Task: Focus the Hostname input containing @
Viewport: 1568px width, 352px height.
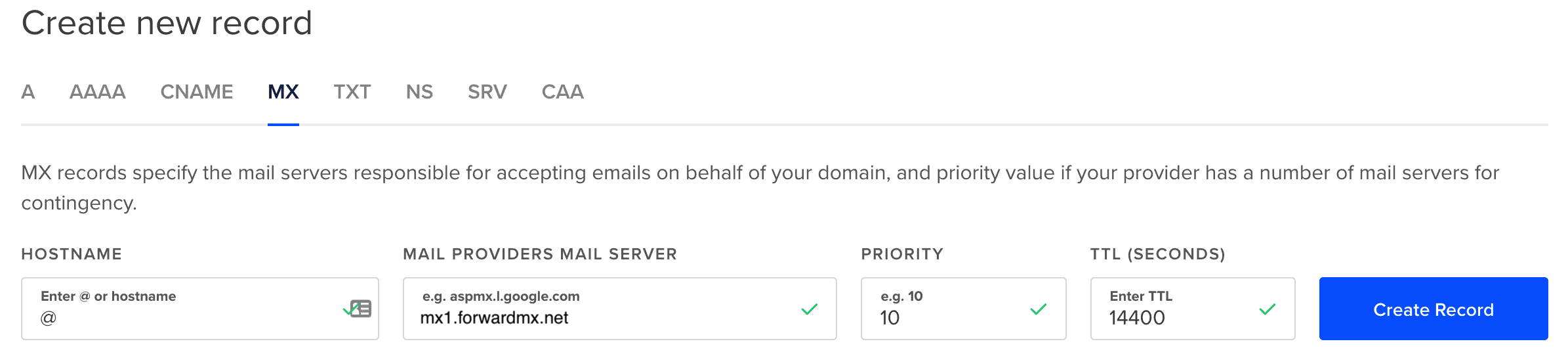Action: click(184, 318)
